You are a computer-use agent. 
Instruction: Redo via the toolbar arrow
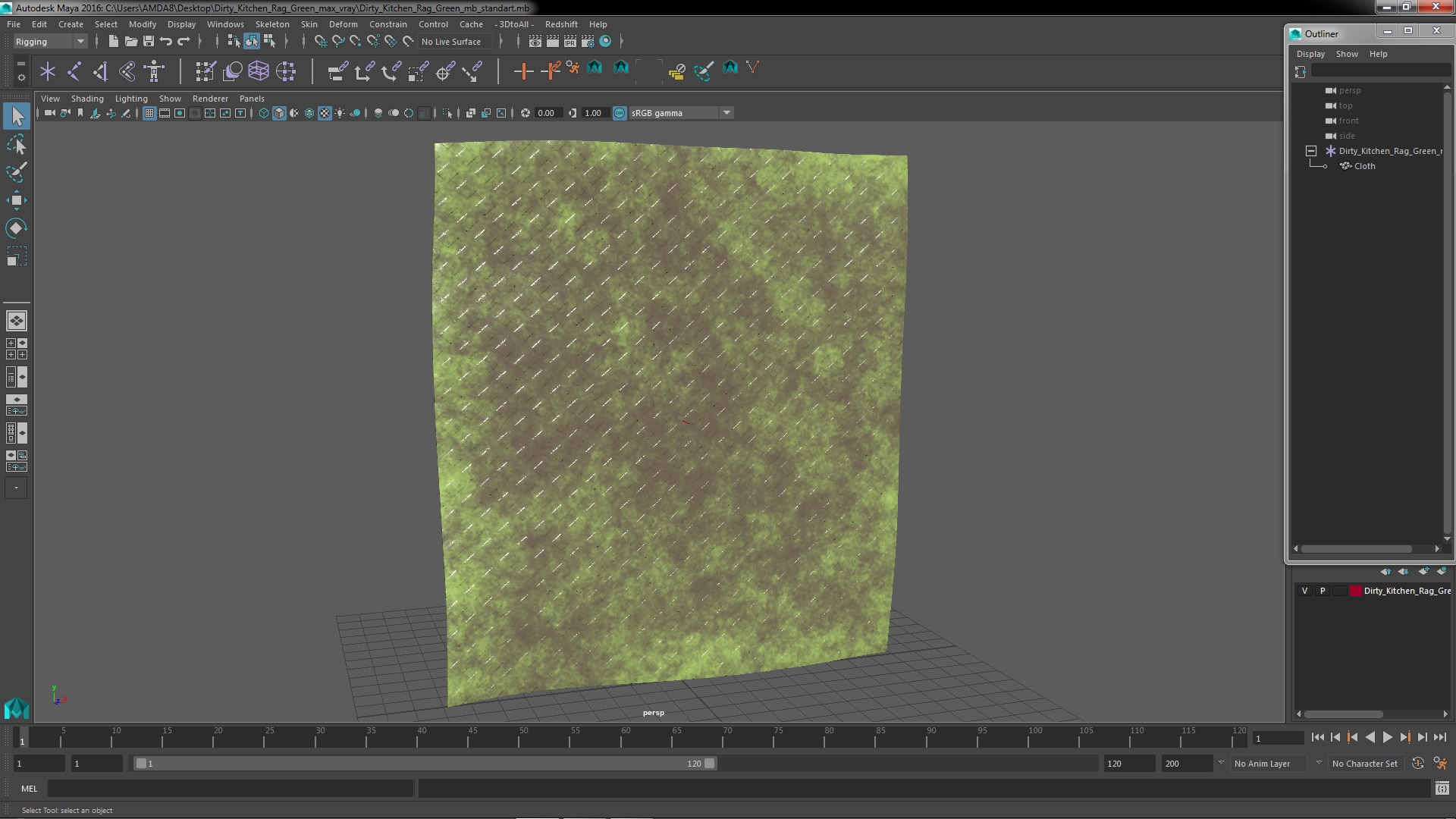pos(184,42)
